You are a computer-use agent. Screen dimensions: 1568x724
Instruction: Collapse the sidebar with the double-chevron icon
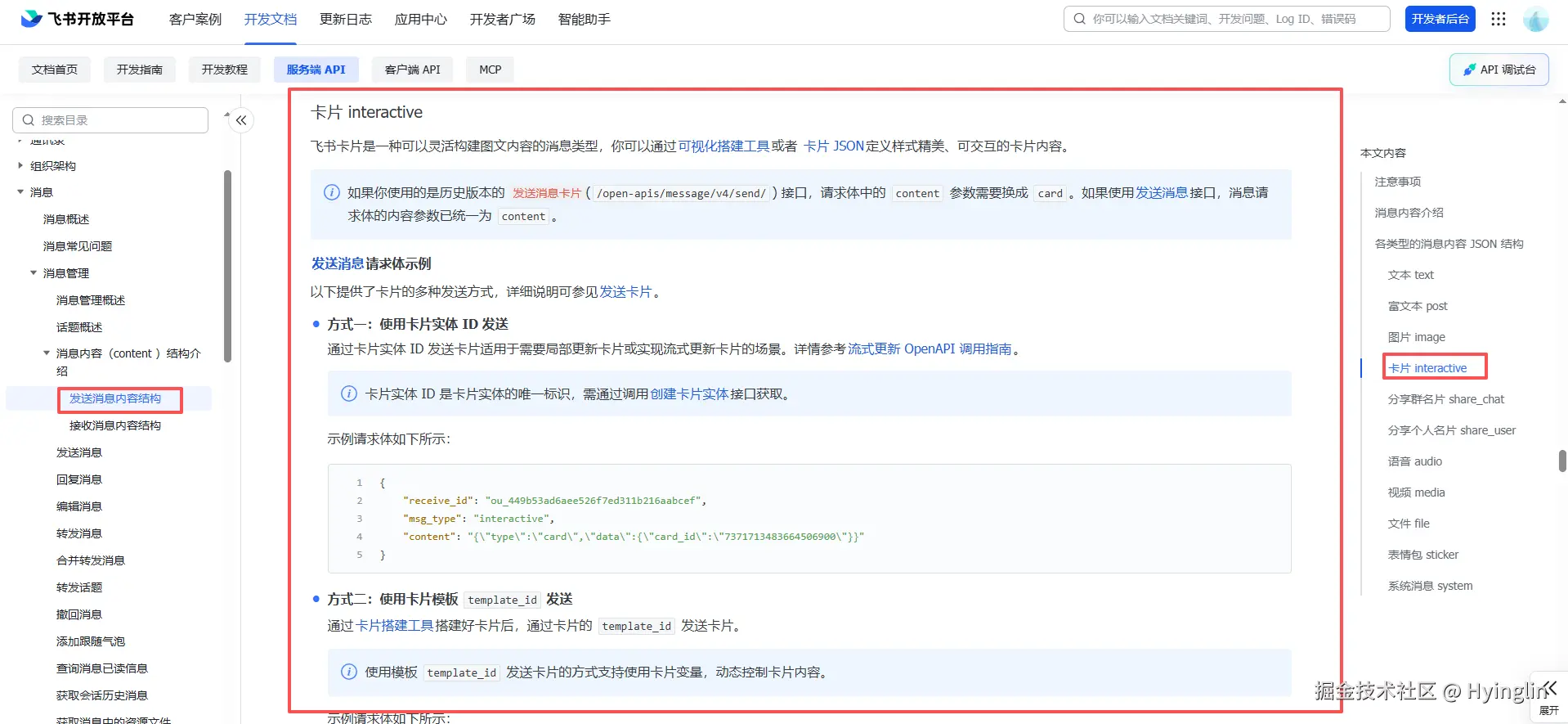[241, 120]
